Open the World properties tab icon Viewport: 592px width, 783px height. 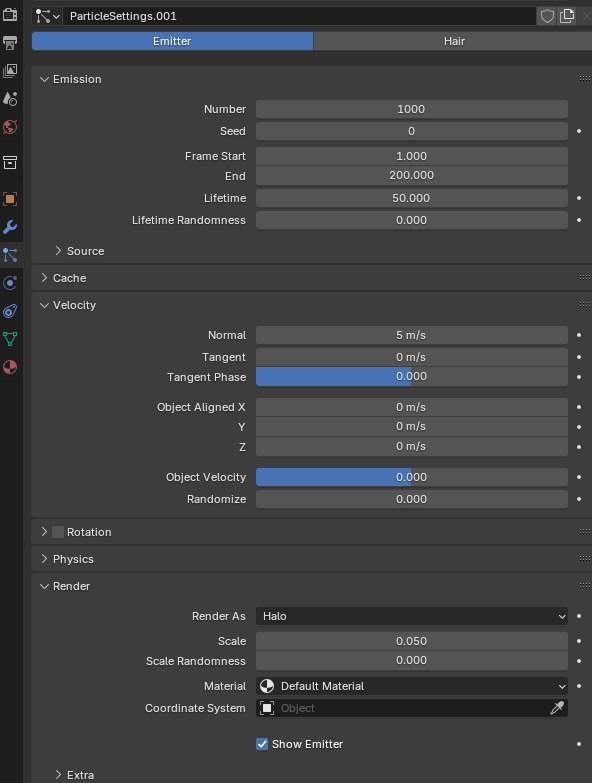pos(10,127)
